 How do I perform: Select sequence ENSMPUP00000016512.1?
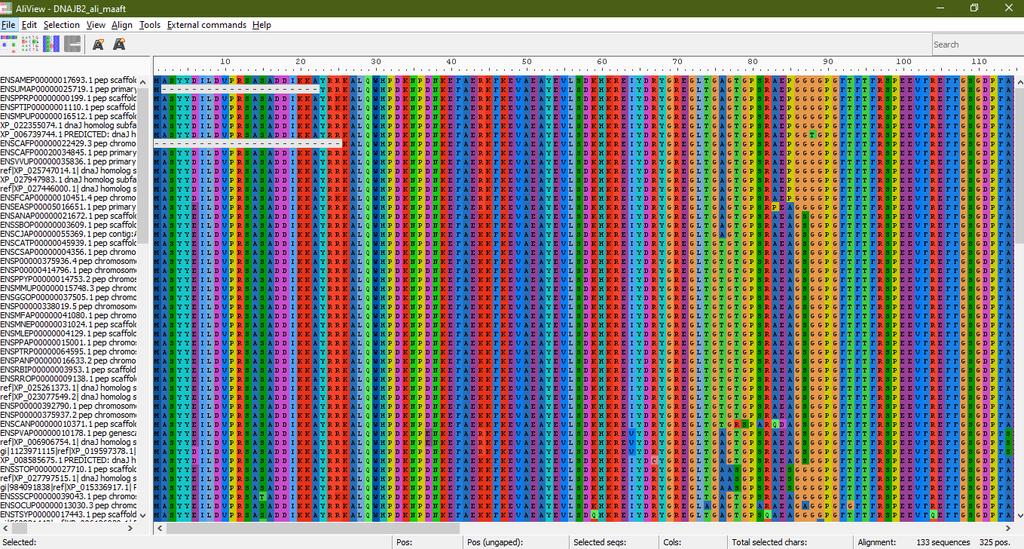click(69, 116)
